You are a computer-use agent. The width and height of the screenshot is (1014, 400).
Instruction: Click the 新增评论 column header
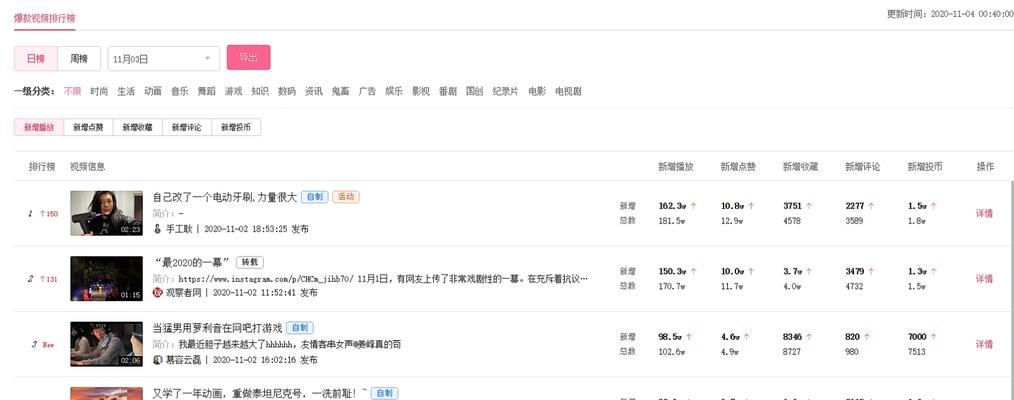tap(863, 167)
